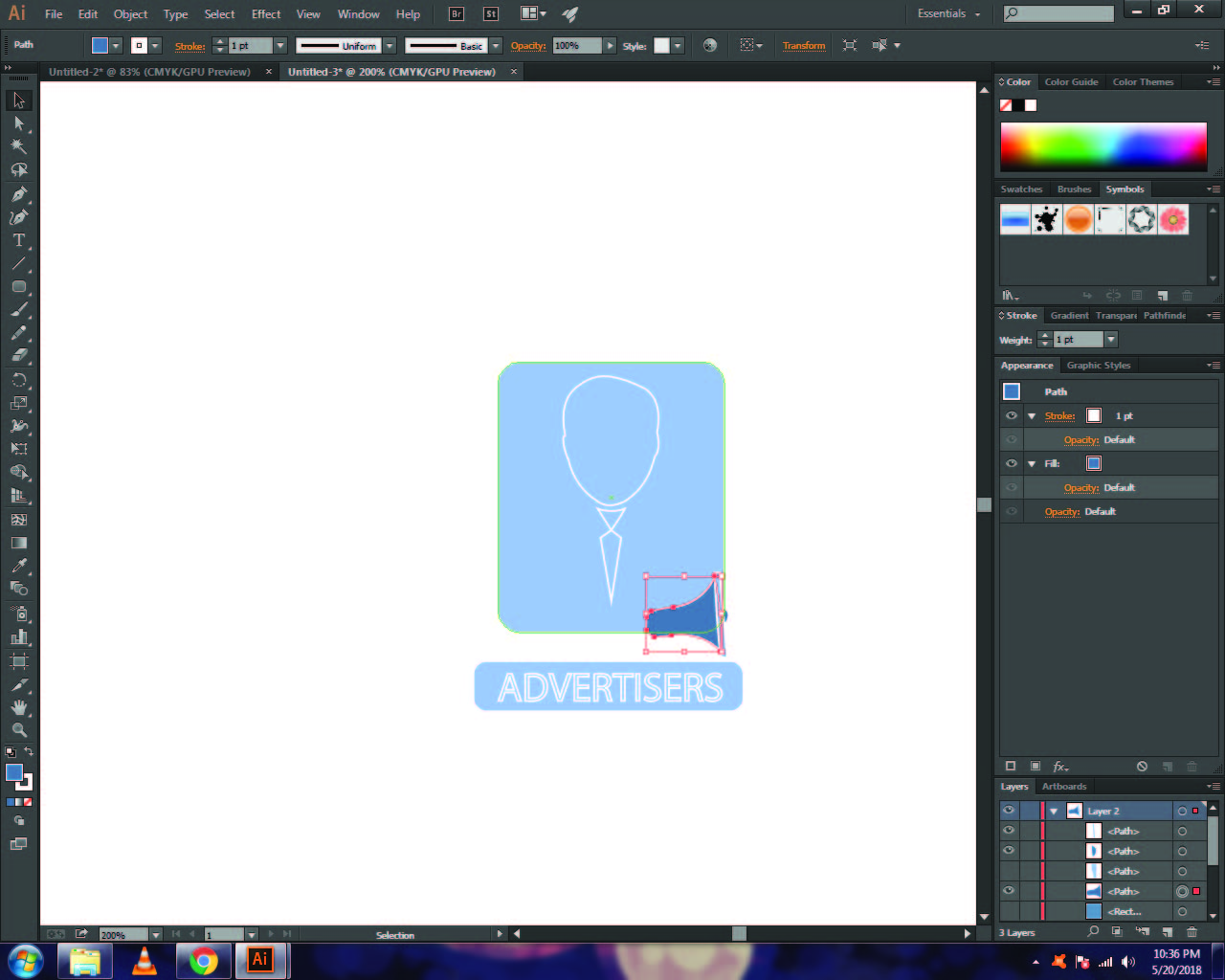Open the Windows Start button
The height and width of the screenshot is (980, 1225).
click(x=25, y=961)
